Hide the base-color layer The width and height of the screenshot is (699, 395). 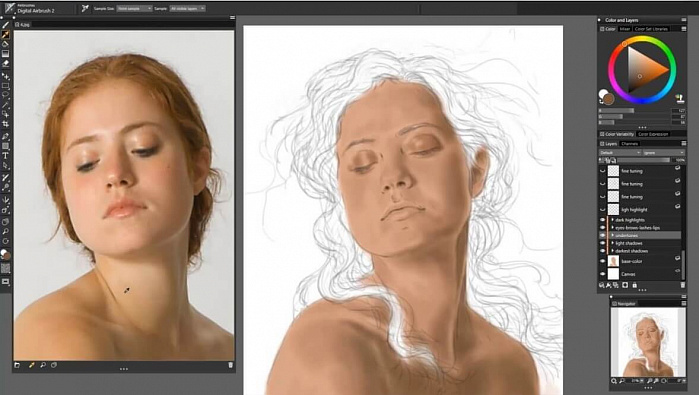pos(603,261)
